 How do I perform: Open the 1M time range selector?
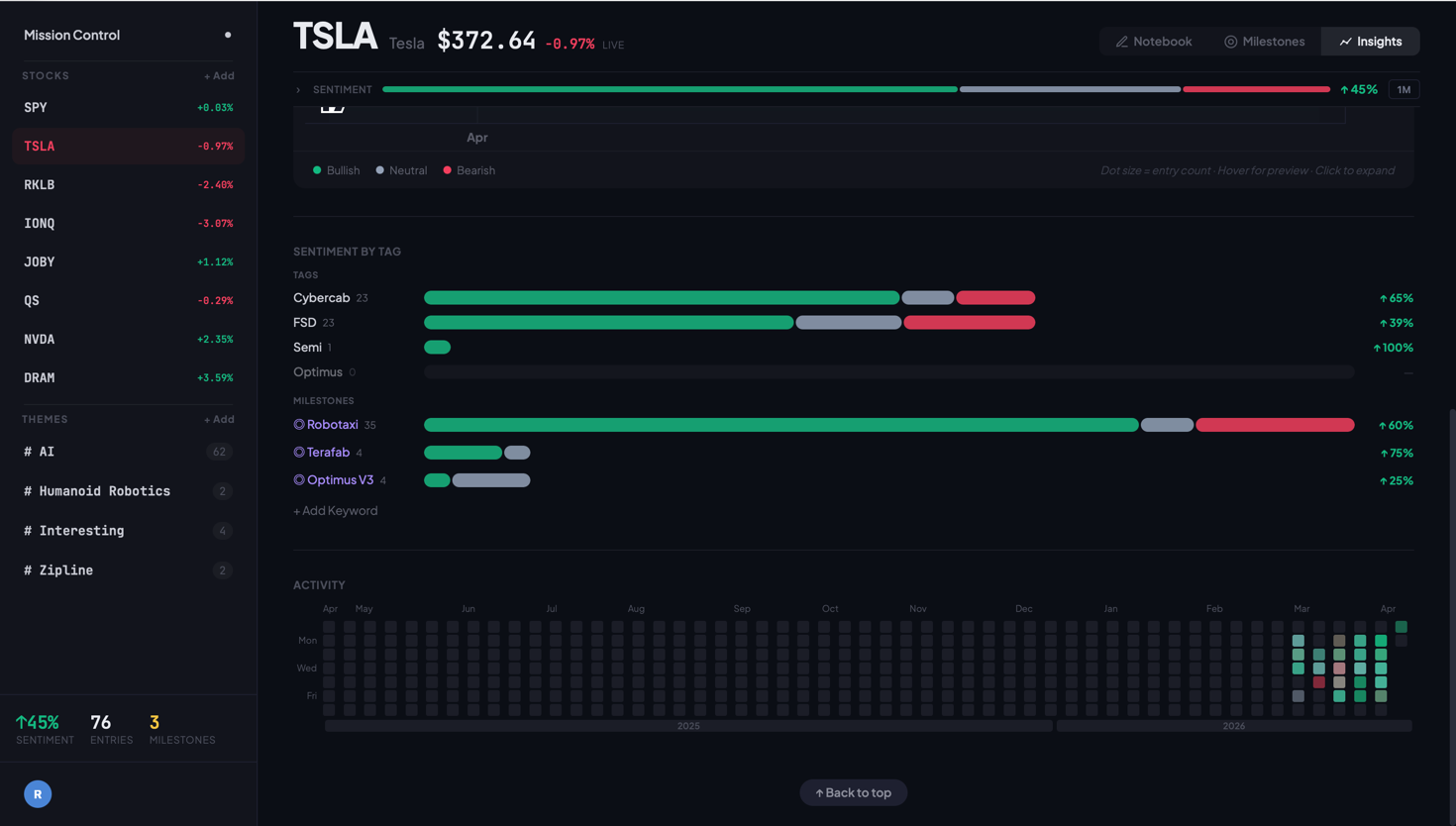point(1404,90)
